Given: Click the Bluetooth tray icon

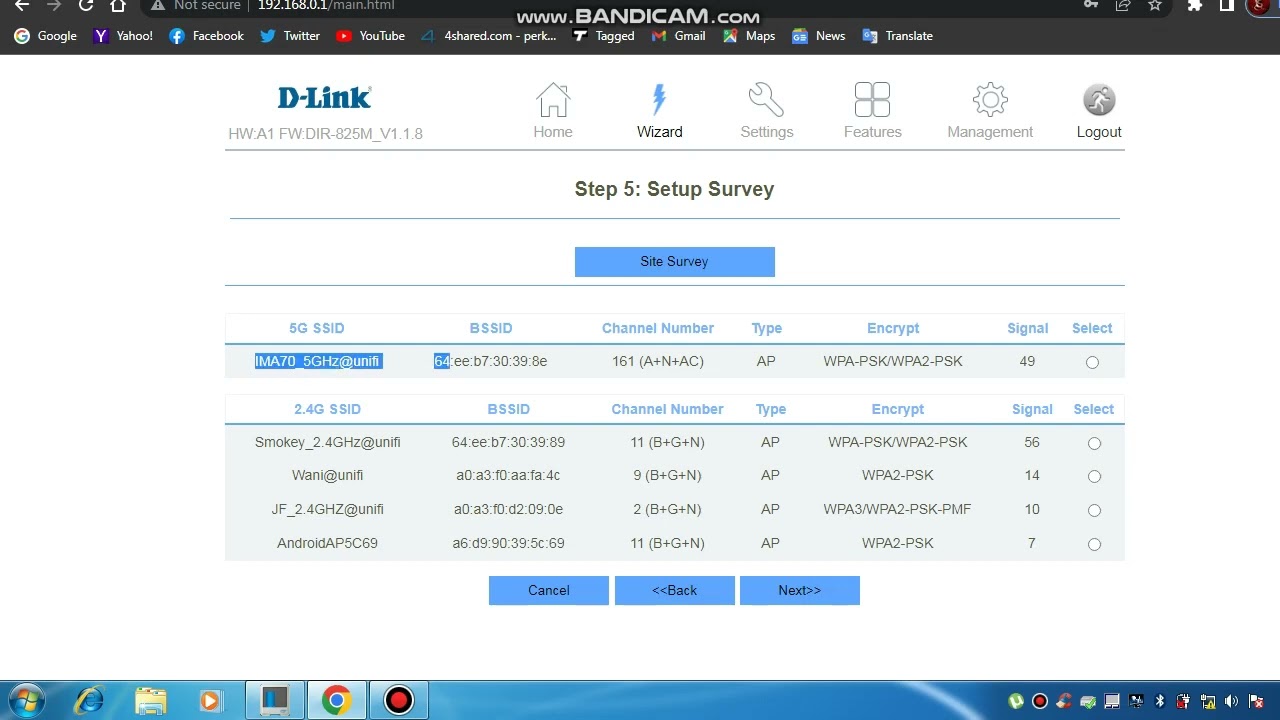Looking at the screenshot, I should [1160, 701].
